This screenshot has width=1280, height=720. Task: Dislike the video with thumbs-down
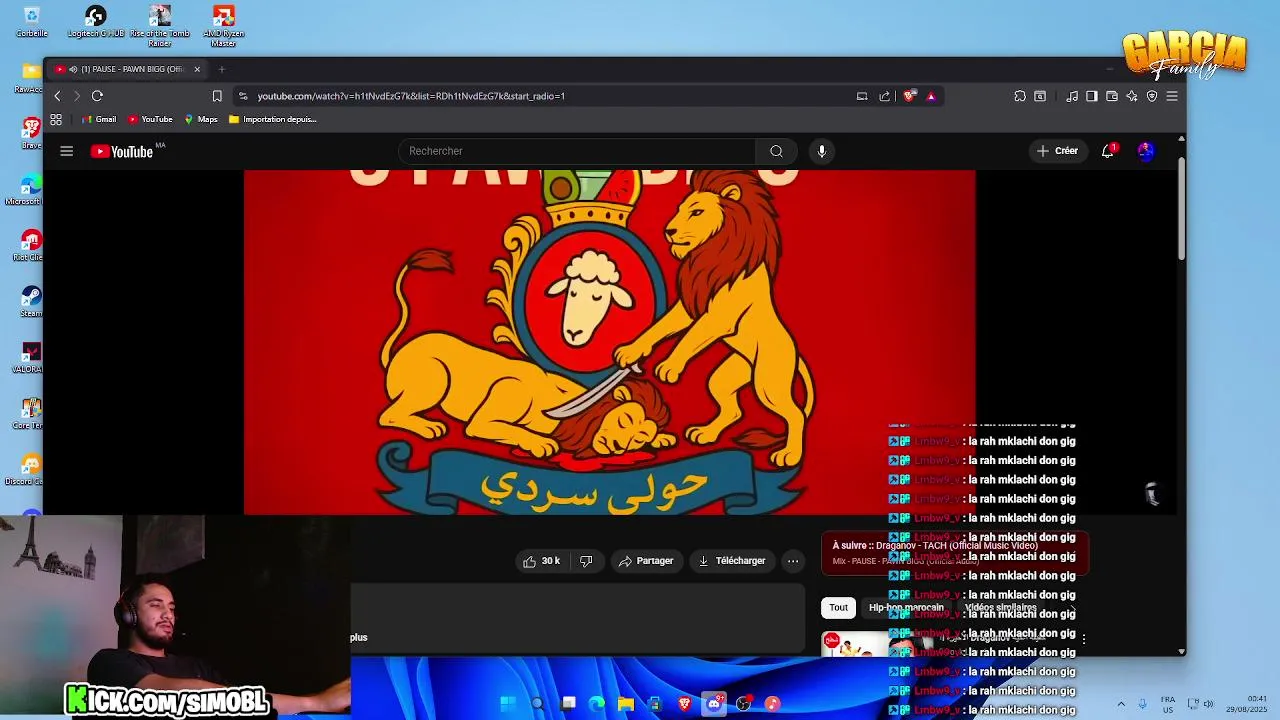(586, 561)
